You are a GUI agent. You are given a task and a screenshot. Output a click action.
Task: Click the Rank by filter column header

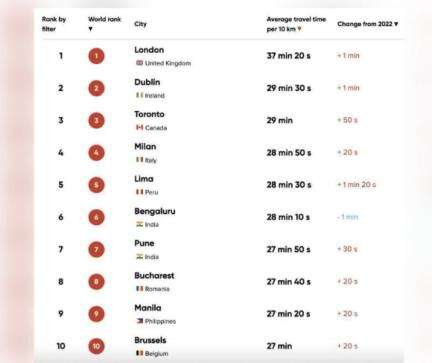tap(54, 24)
